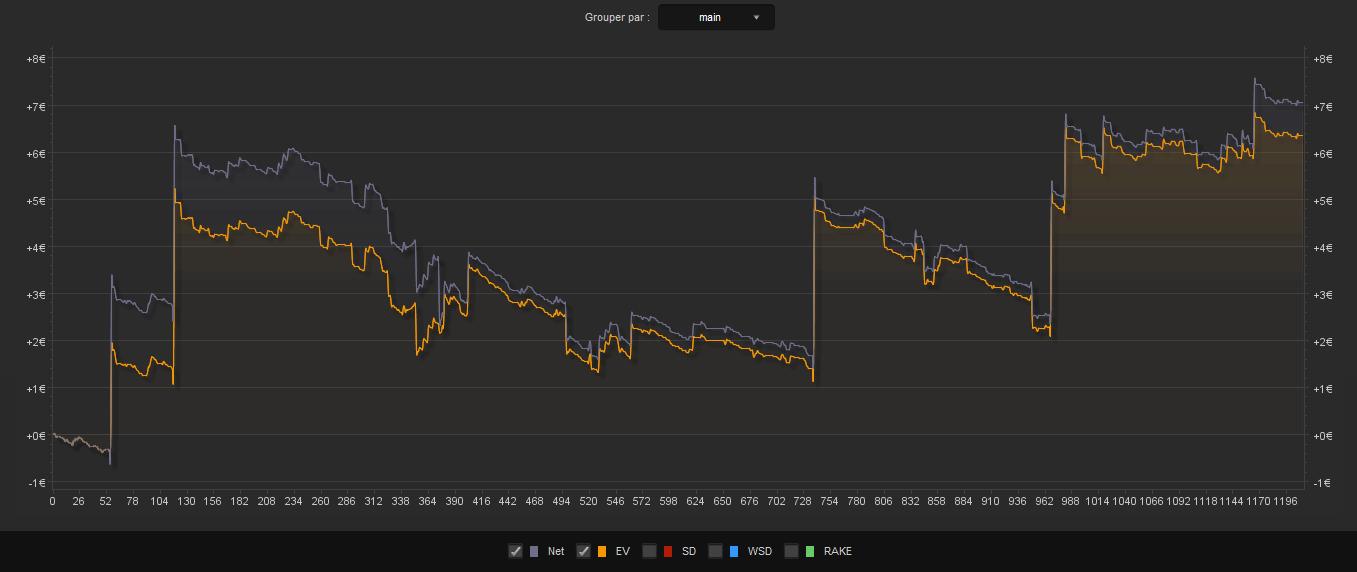Click the 'RAKE' legend label
1357x572 pixels.
(x=838, y=551)
